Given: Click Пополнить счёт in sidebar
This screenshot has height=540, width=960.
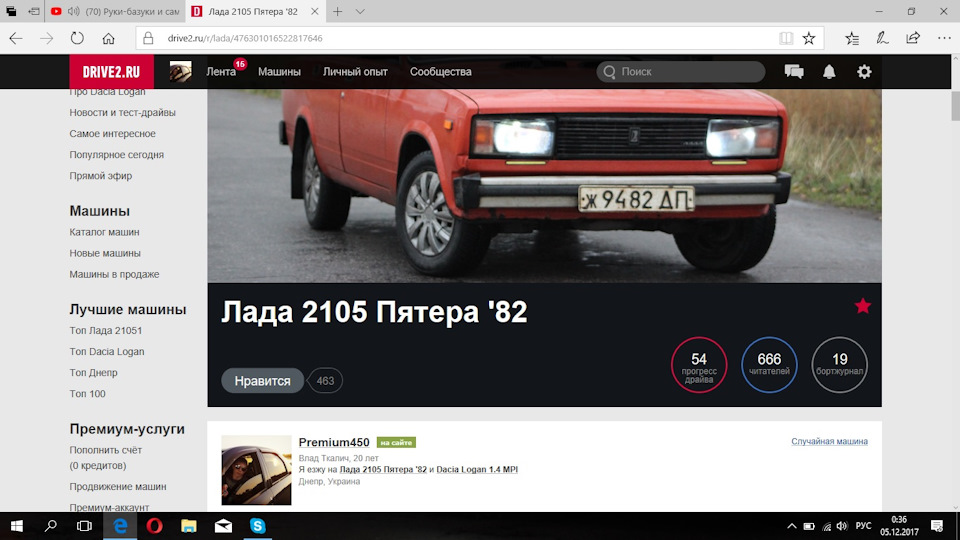Looking at the screenshot, I should click(x=105, y=450).
